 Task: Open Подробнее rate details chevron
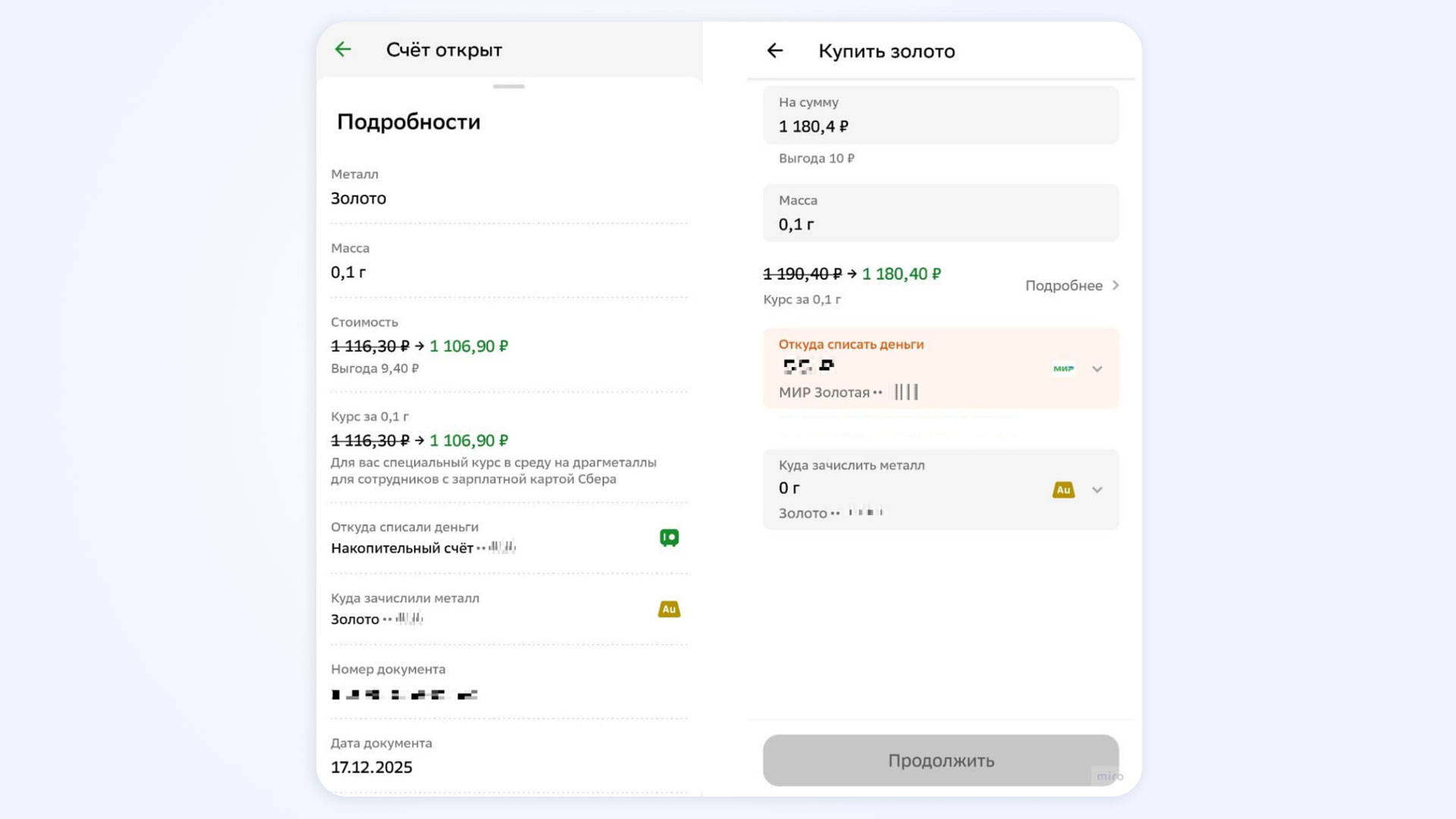point(1116,286)
